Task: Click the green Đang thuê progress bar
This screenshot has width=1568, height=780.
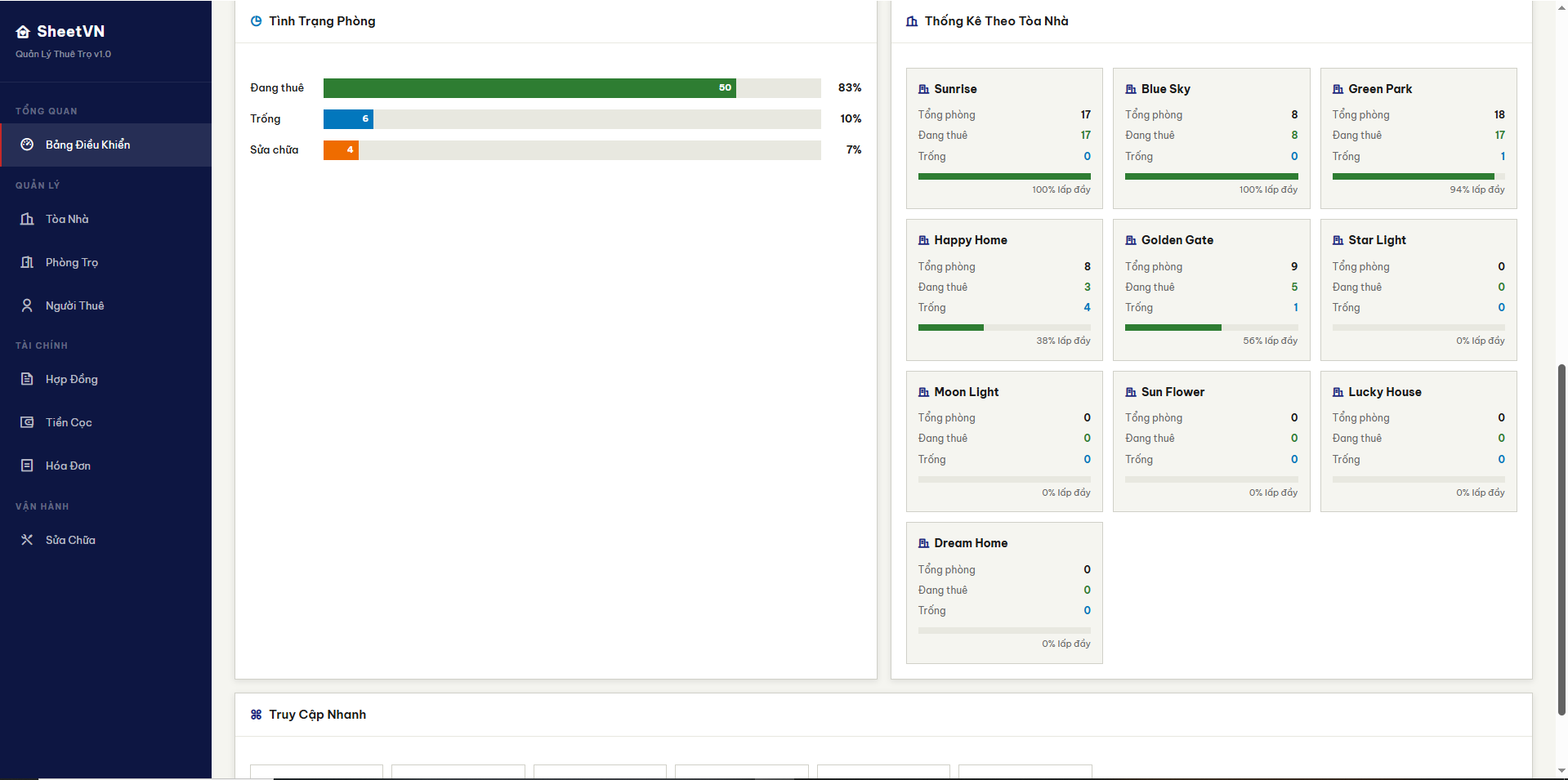Action: 529,88
